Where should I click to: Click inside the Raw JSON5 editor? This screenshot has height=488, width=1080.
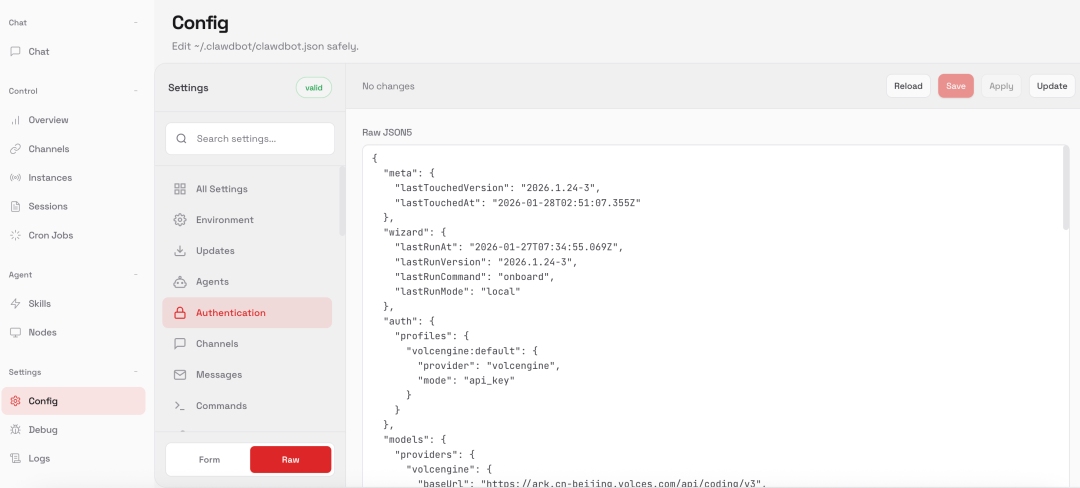pos(716,317)
